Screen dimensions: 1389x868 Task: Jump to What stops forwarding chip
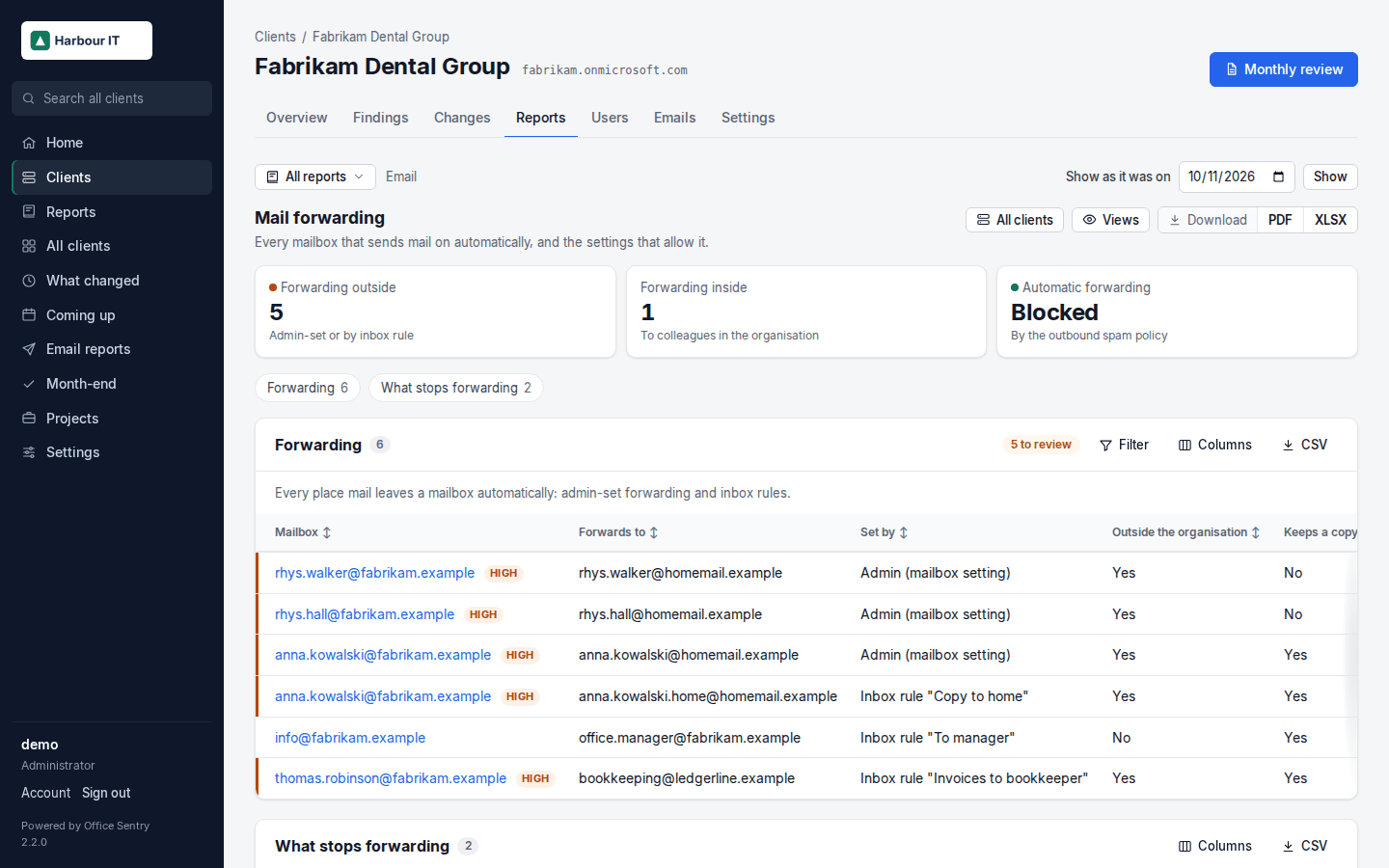tap(456, 388)
